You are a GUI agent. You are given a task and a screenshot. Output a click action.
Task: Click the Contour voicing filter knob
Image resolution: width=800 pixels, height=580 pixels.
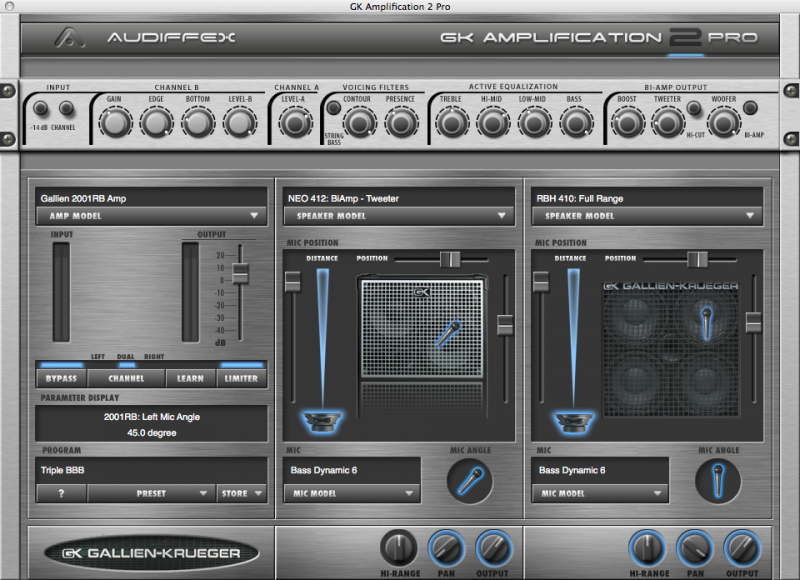coord(360,123)
